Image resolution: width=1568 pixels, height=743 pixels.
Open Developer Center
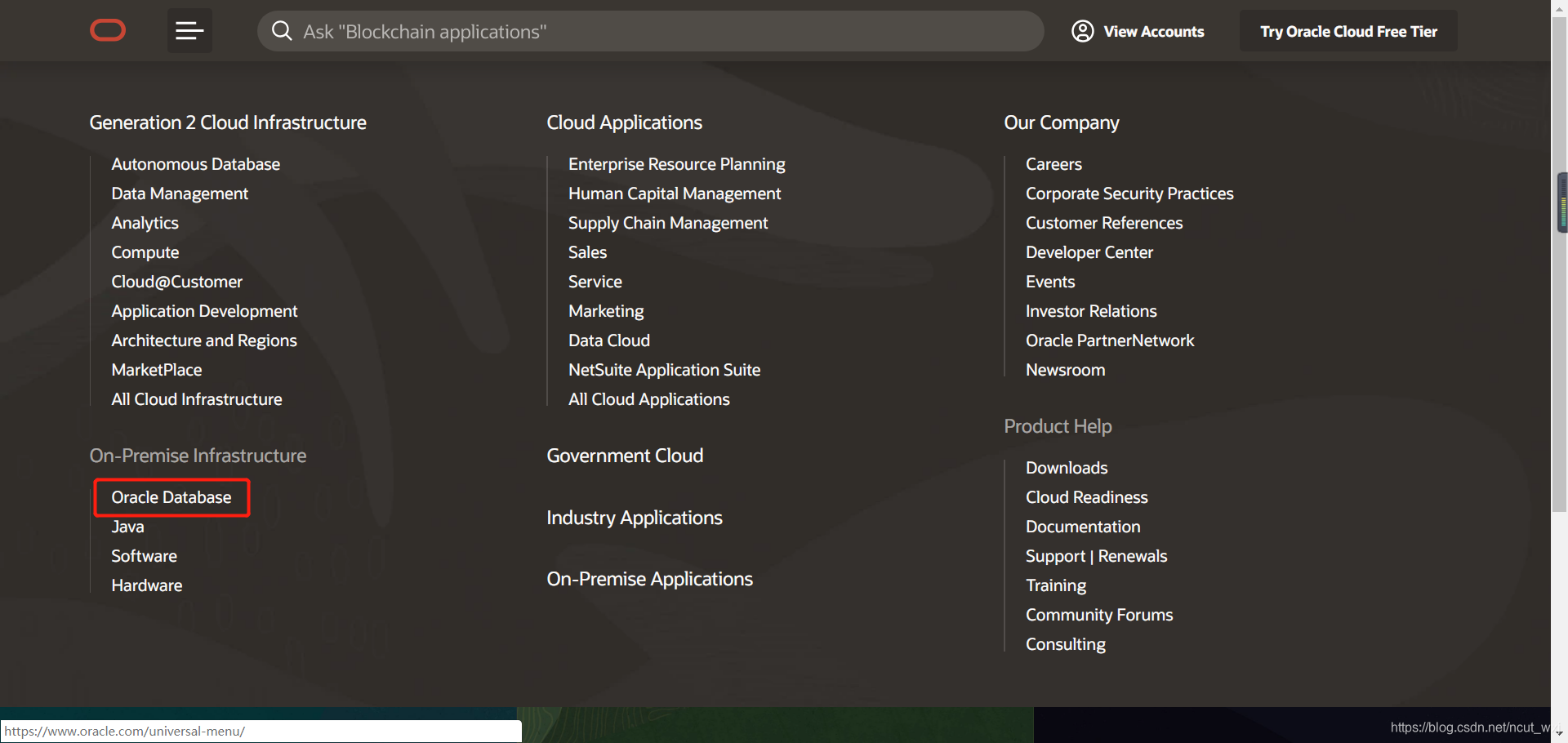click(1089, 252)
